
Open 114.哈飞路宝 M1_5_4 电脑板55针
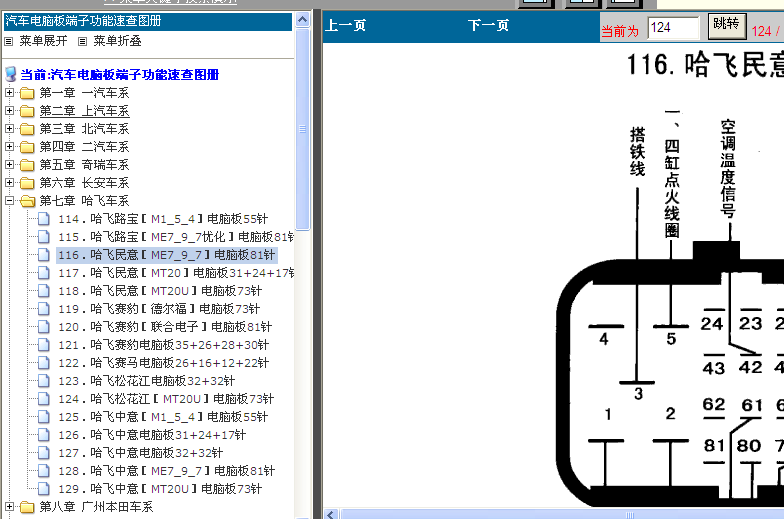coord(163,219)
